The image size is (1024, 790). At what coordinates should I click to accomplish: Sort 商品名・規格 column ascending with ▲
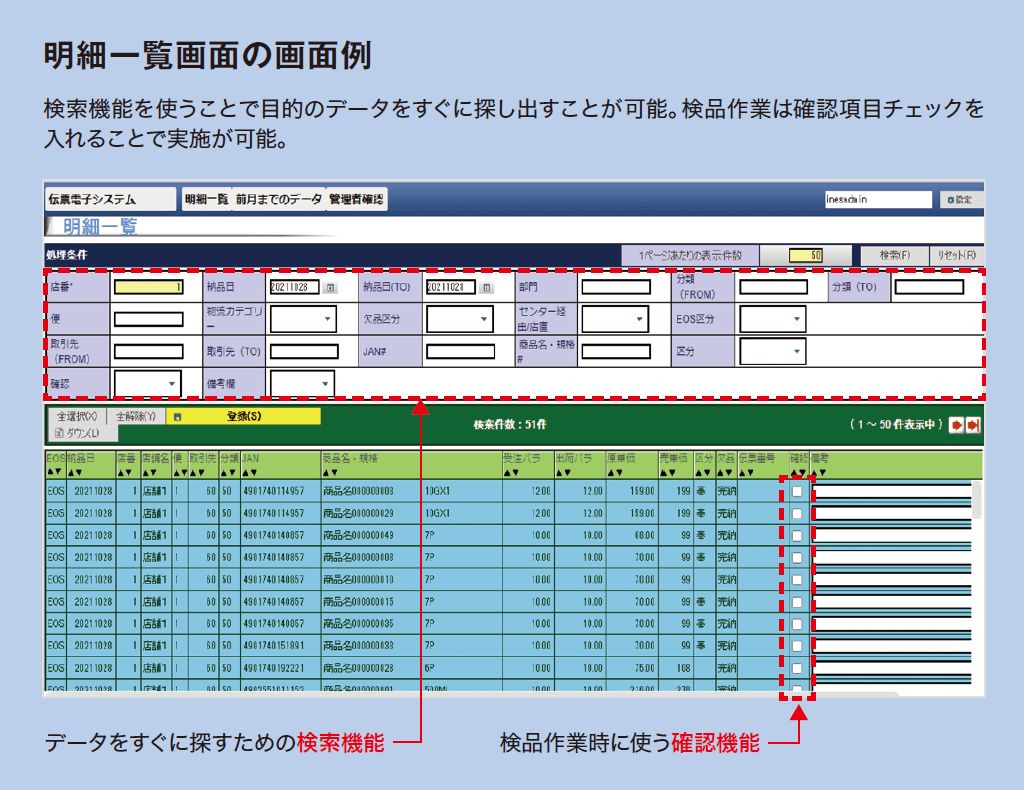pos(326,472)
